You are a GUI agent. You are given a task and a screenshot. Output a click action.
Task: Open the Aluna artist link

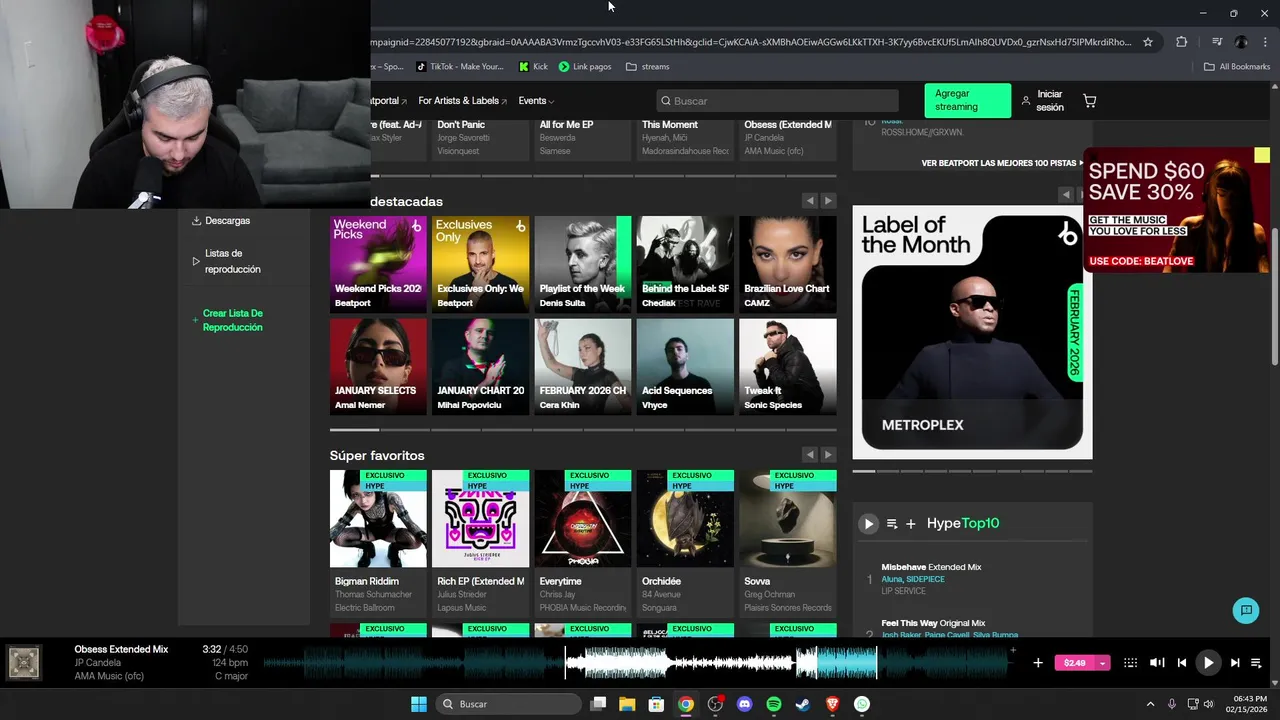point(891,579)
